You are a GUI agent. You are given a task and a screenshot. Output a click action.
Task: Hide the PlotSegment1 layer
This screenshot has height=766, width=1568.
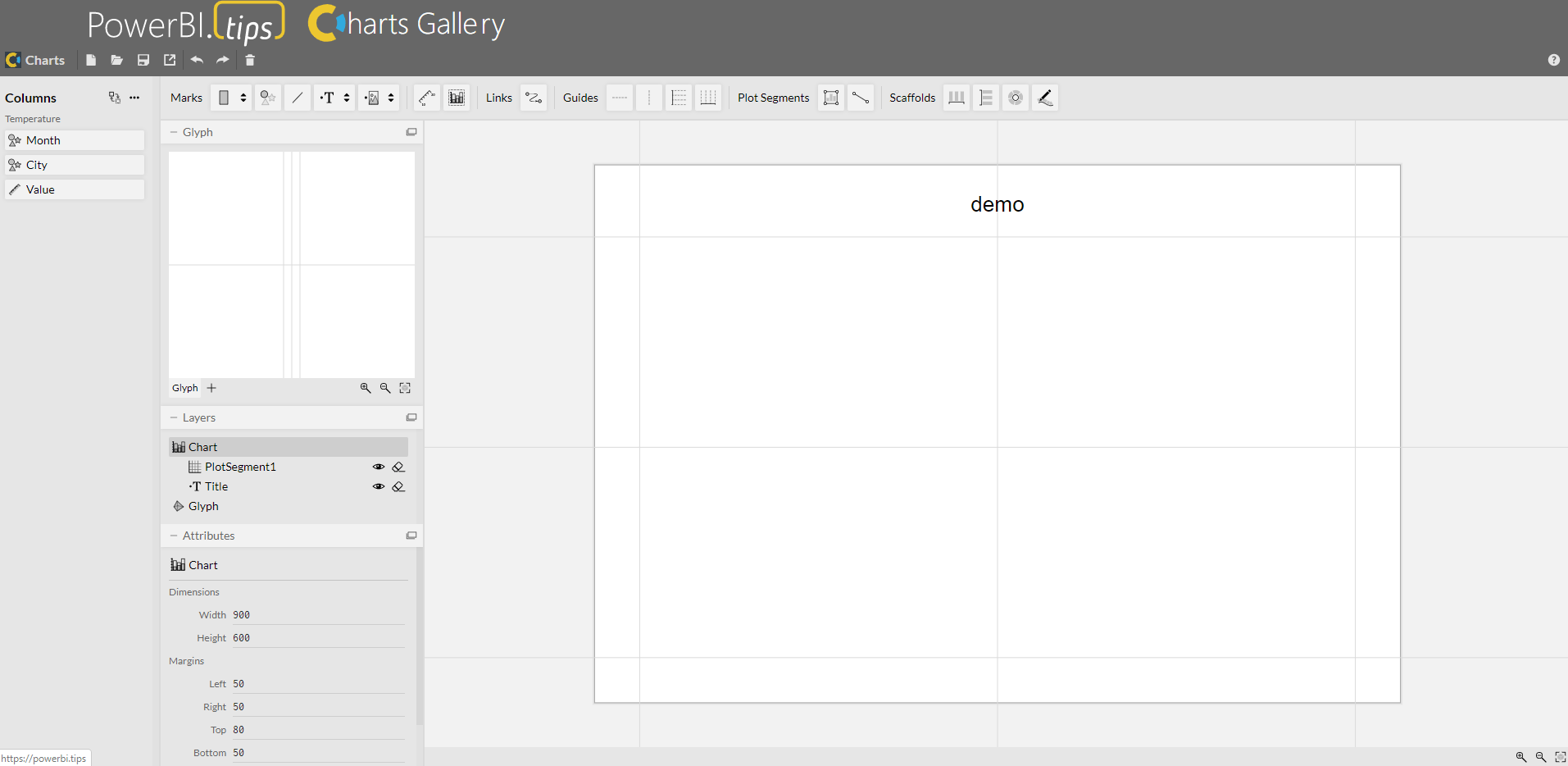pyautogui.click(x=378, y=467)
